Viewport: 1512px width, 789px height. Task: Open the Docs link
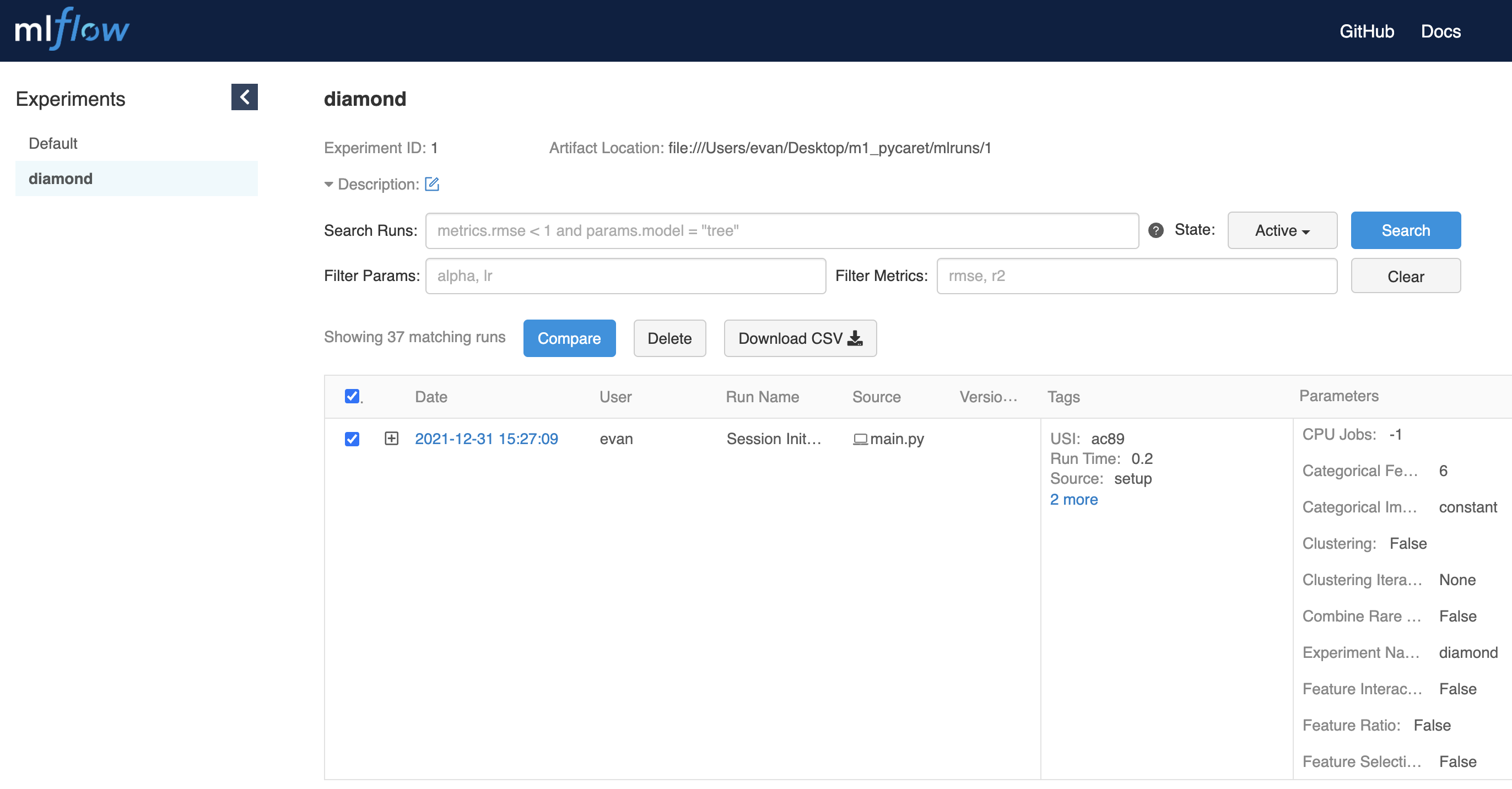coord(1440,31)
